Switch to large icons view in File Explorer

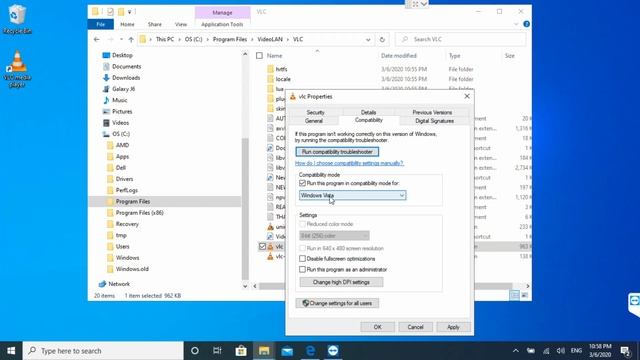point(524,295)
